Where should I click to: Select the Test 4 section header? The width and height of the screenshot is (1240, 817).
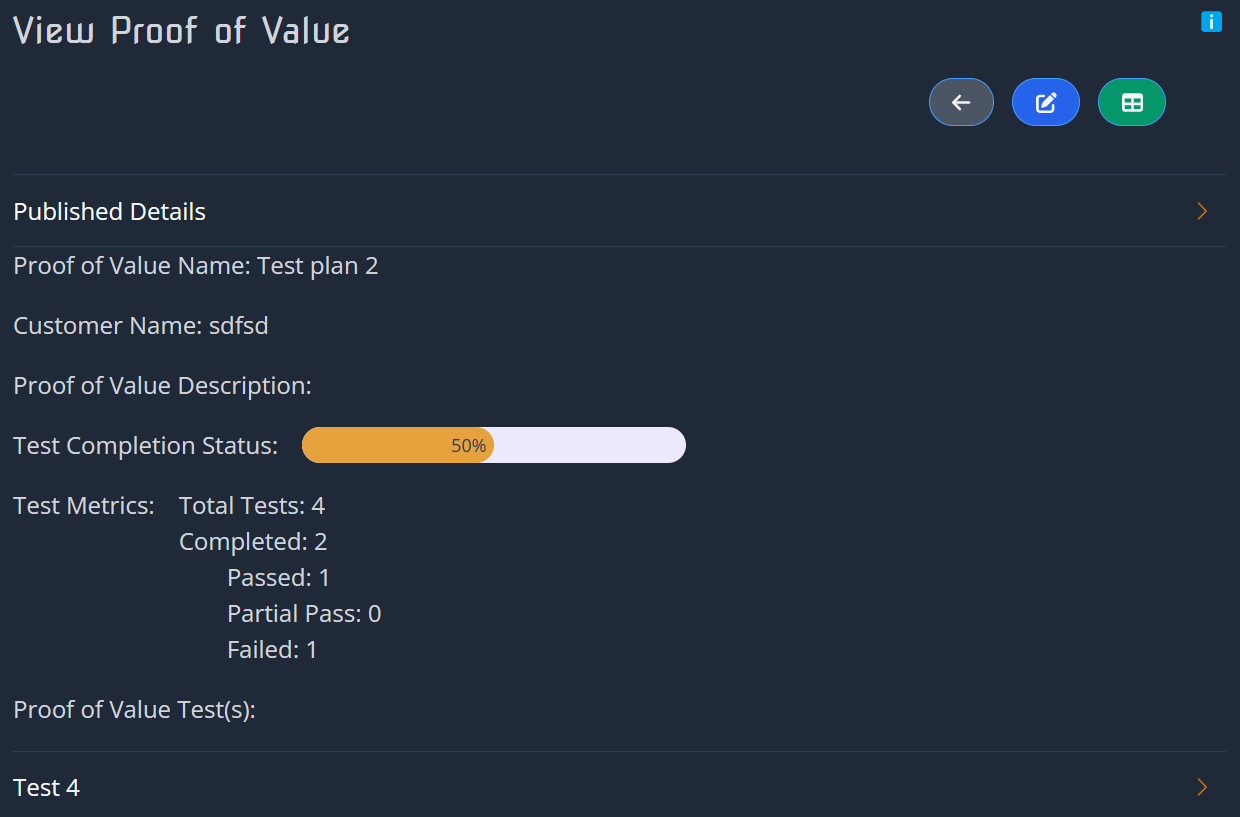[x=47, y=788]
